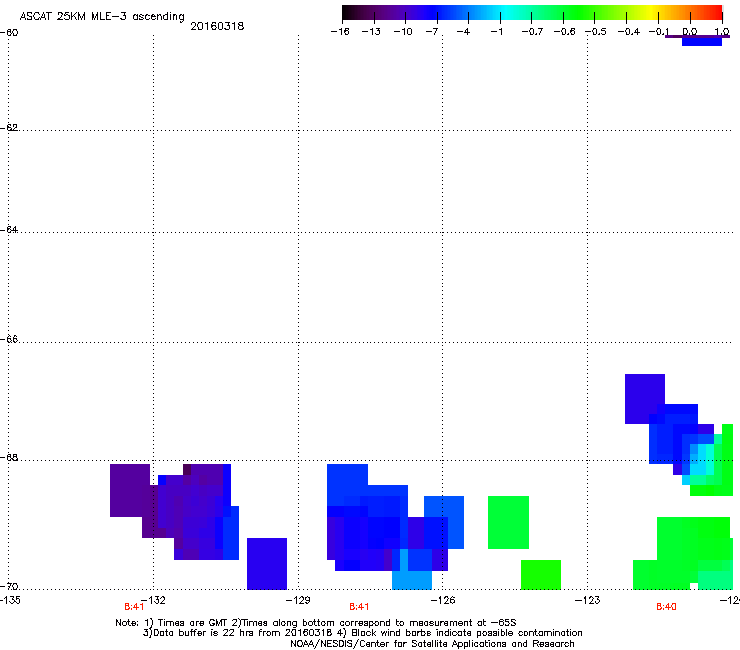Click the -126 longitude axis label
The image size is (740, 650).
pyautogui.click(x=443, y=600)
